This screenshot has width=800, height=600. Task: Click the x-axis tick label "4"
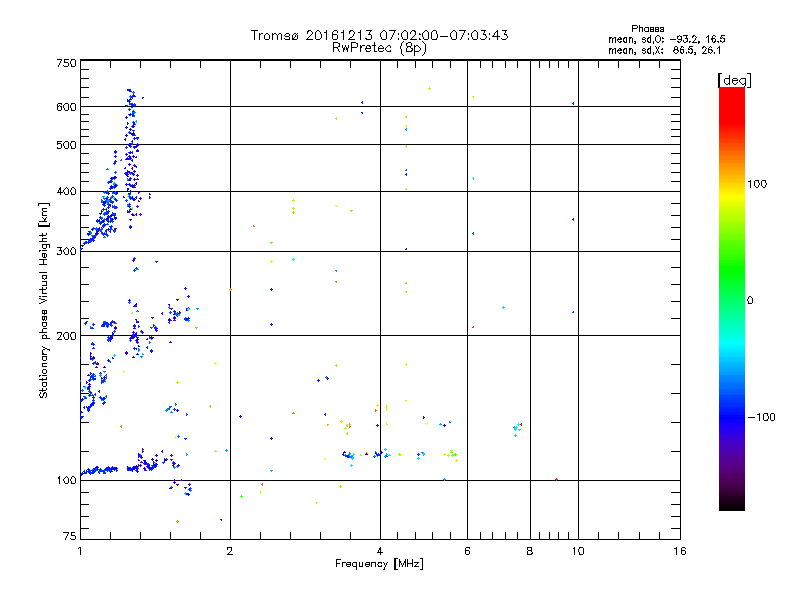[380, 551]
